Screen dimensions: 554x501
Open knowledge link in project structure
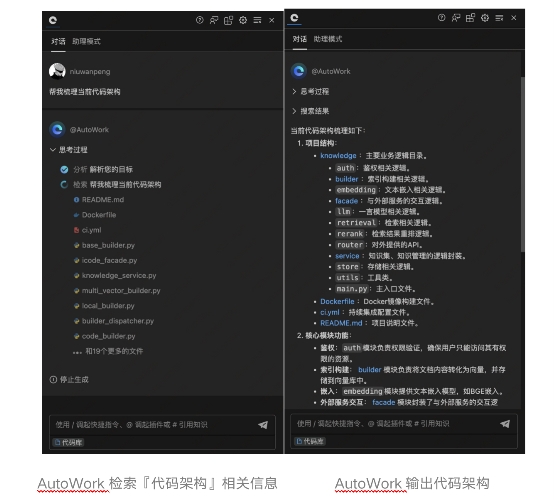point(338,156)
